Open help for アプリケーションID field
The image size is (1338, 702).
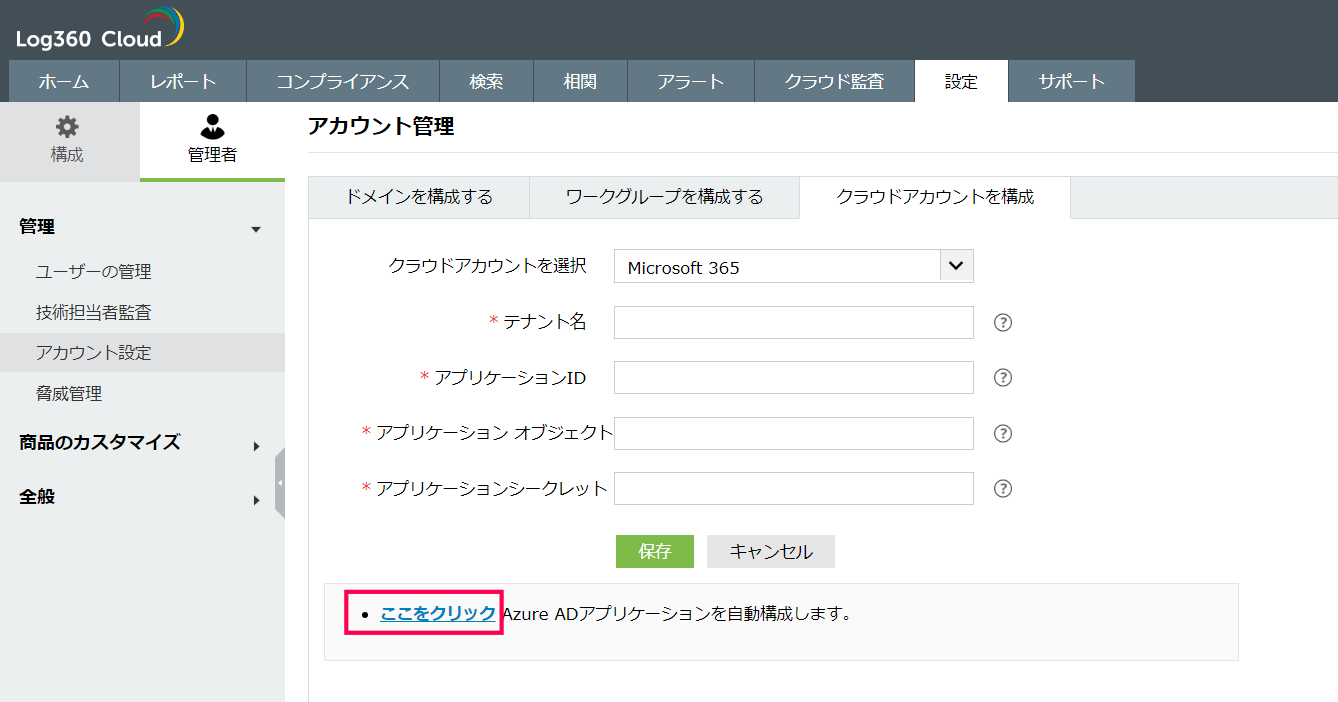point(1002,377)
